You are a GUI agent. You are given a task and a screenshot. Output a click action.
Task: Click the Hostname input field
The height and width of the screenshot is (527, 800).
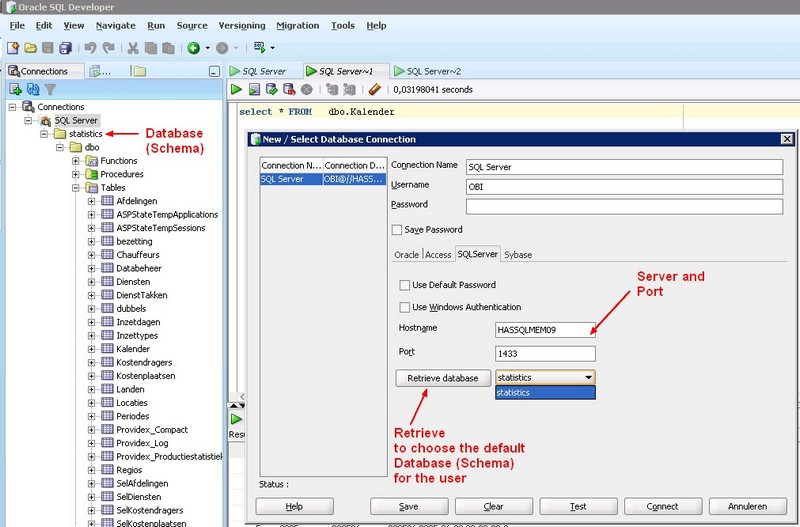[545, 328]
